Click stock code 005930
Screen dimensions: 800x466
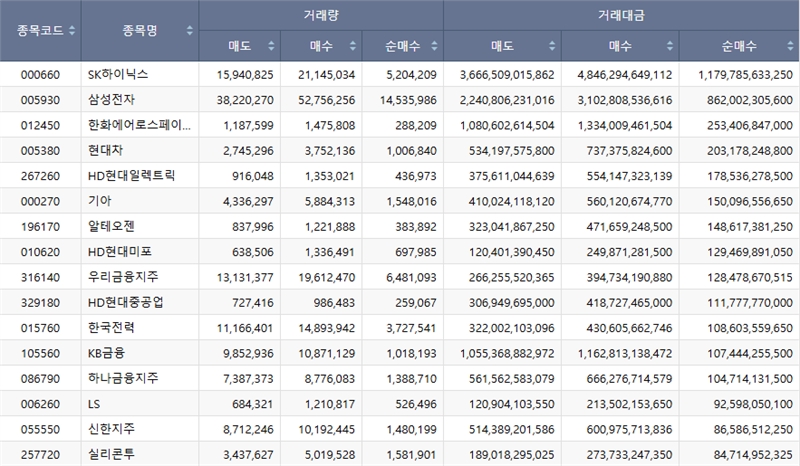40,100
